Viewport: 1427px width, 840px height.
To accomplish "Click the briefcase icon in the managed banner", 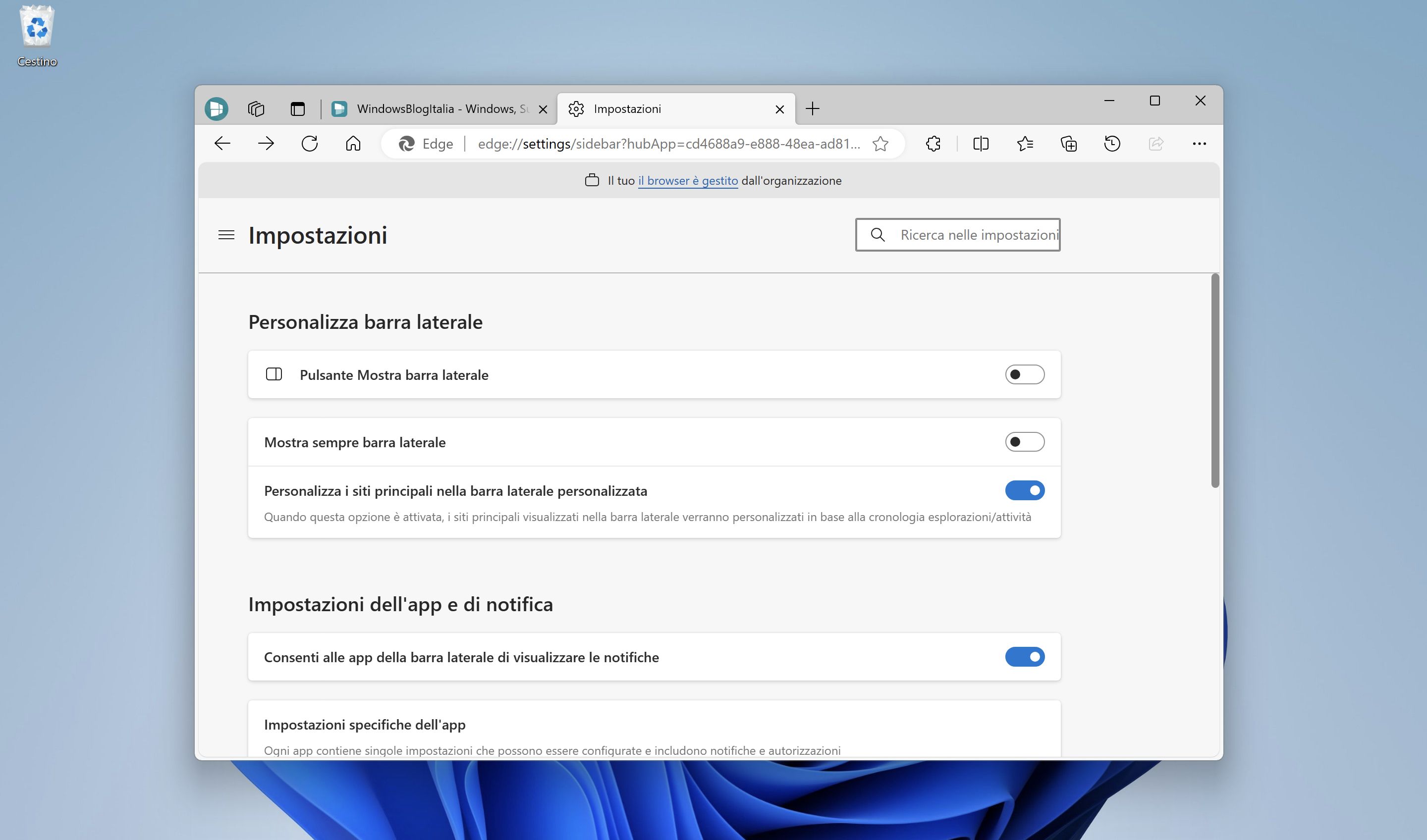I will 592,181.
